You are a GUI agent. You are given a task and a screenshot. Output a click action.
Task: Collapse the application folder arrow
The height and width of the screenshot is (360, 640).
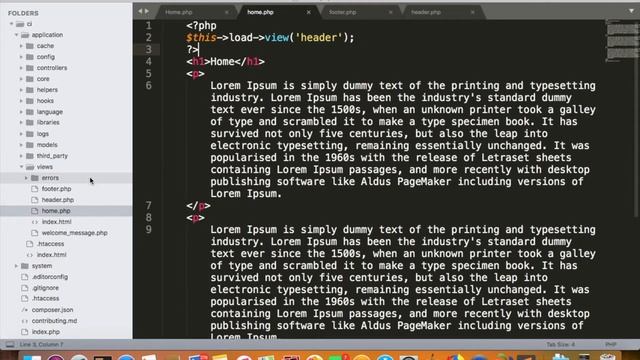tap(16, 35)
